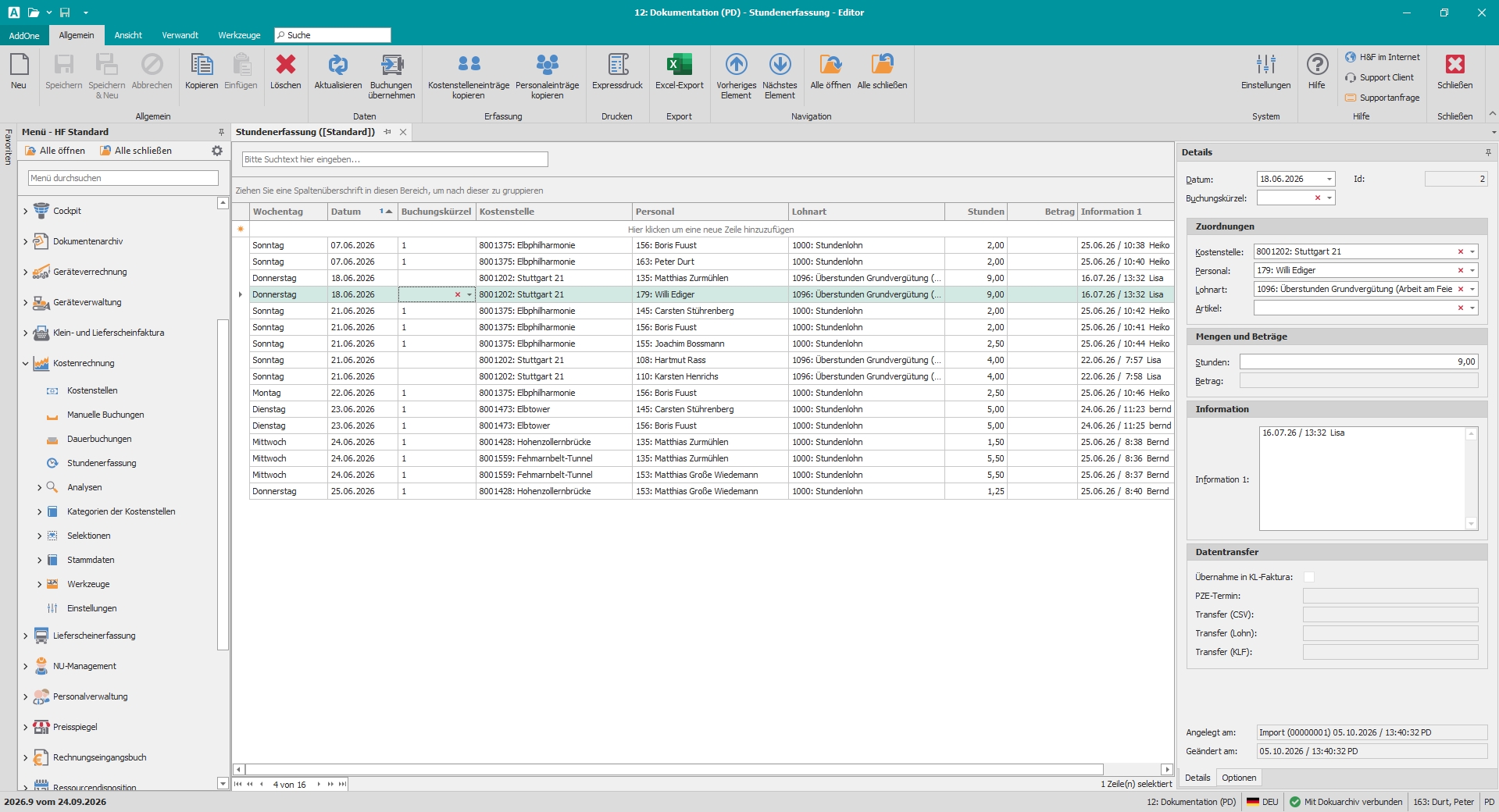This screenshot has height=812, width=1499.
Task: Open Einstellungen in System group
Action: coord(1266,72)
